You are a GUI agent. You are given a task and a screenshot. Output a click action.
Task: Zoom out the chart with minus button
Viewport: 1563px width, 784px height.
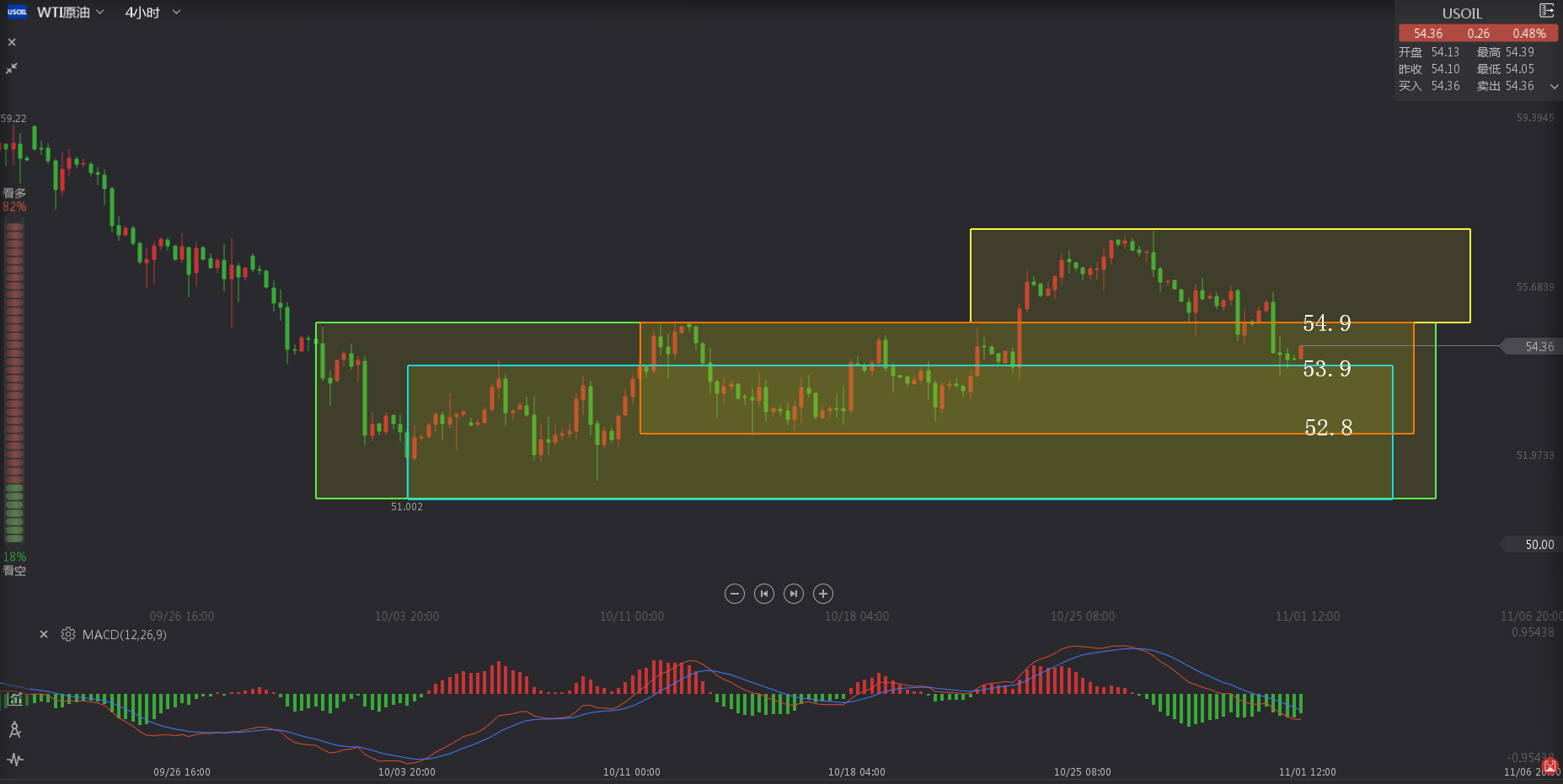click(734, 594)
